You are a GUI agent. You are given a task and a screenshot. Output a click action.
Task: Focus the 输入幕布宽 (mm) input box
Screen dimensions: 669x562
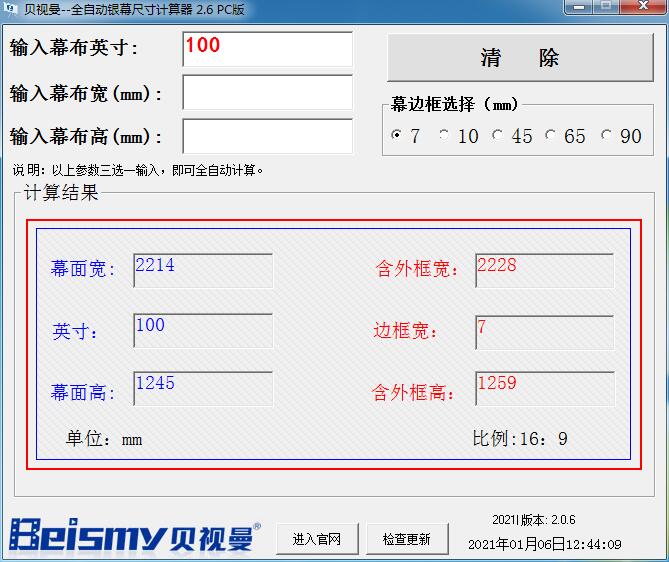point(268,93)
